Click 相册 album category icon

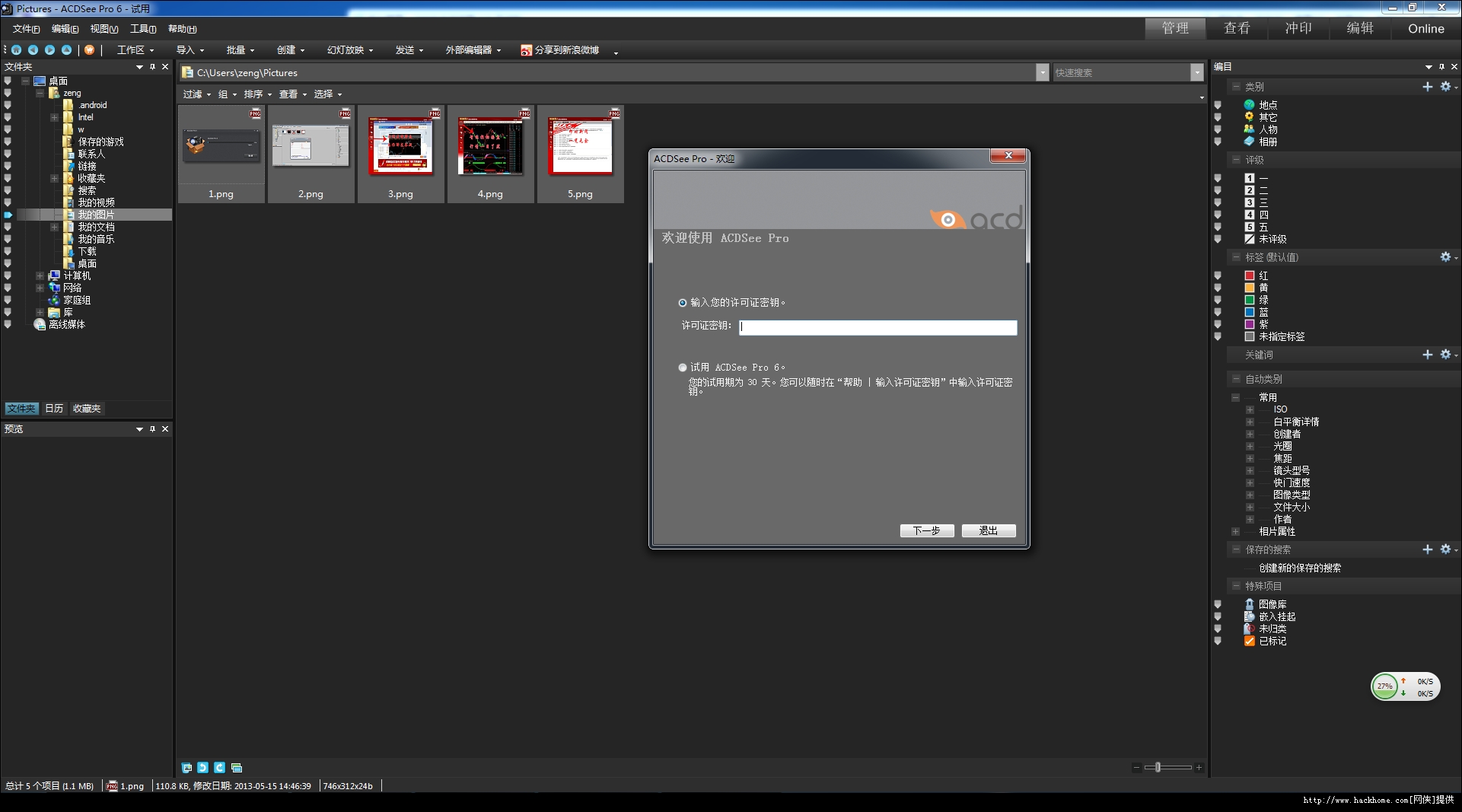click(x=1249, y=142)
